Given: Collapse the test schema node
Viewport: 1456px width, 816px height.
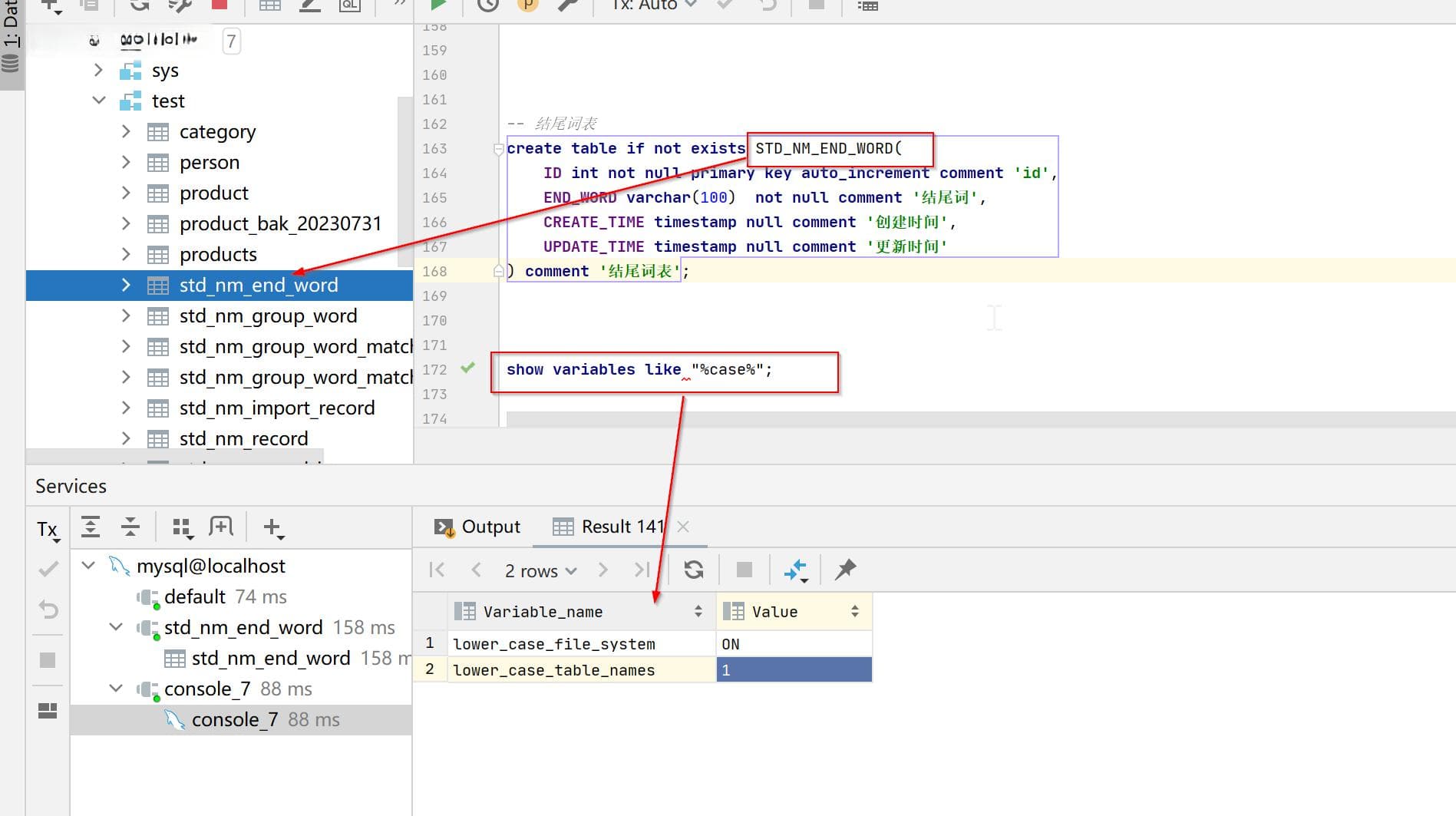Looking at the screenshot, I should (98, 101).
